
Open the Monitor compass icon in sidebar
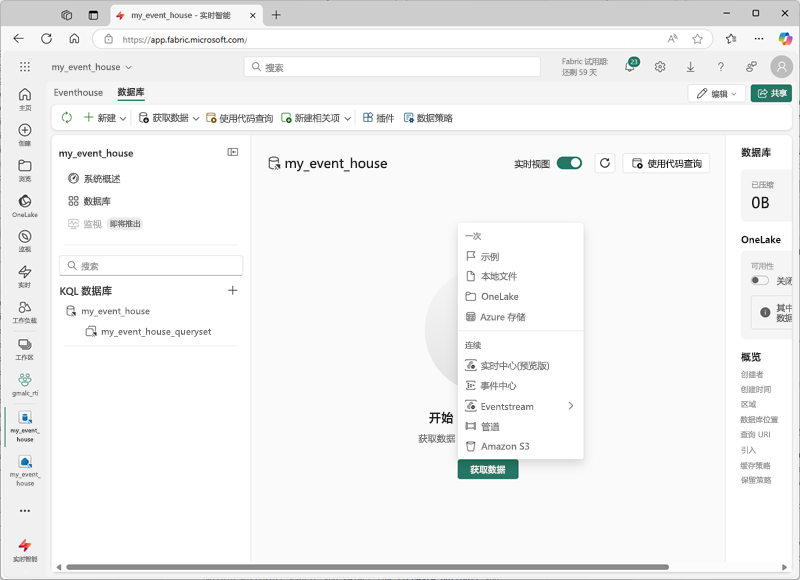pyautogui.click(x=24, y=241)
